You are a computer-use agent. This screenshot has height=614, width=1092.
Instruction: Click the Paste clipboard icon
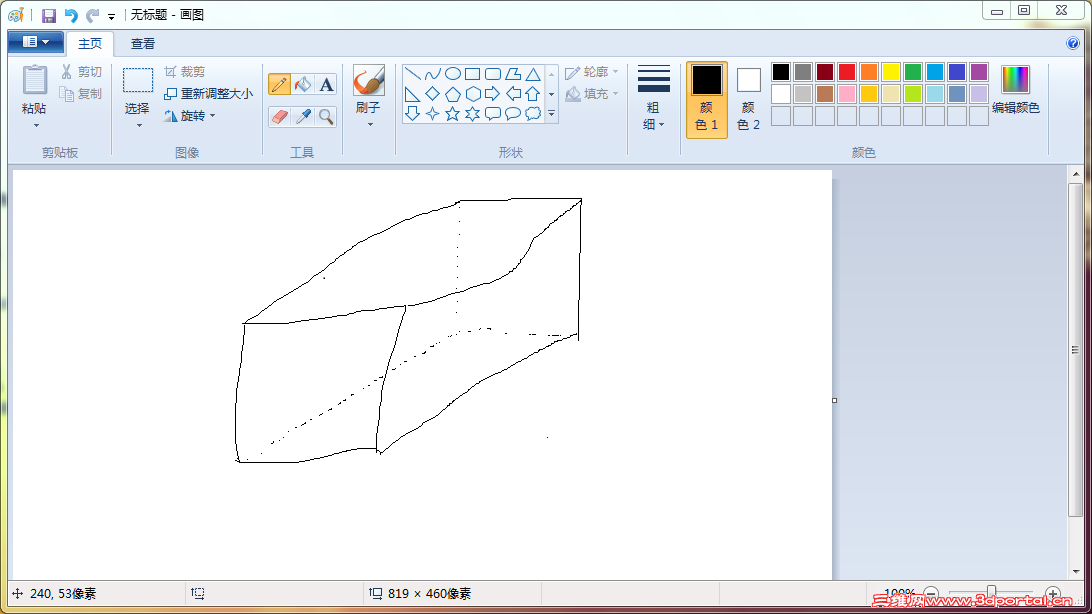[x=34, y=81]
